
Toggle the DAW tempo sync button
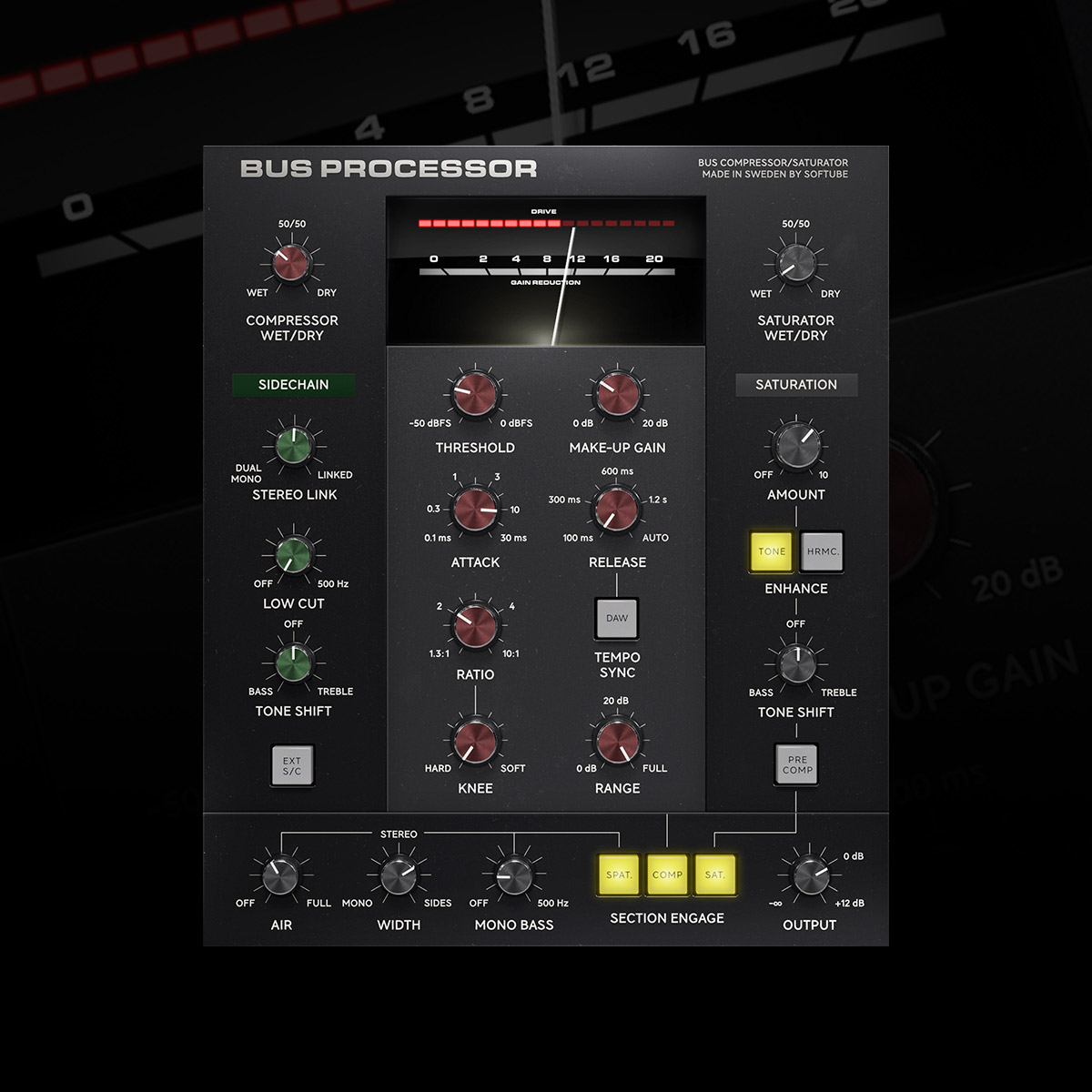[617, 619]
